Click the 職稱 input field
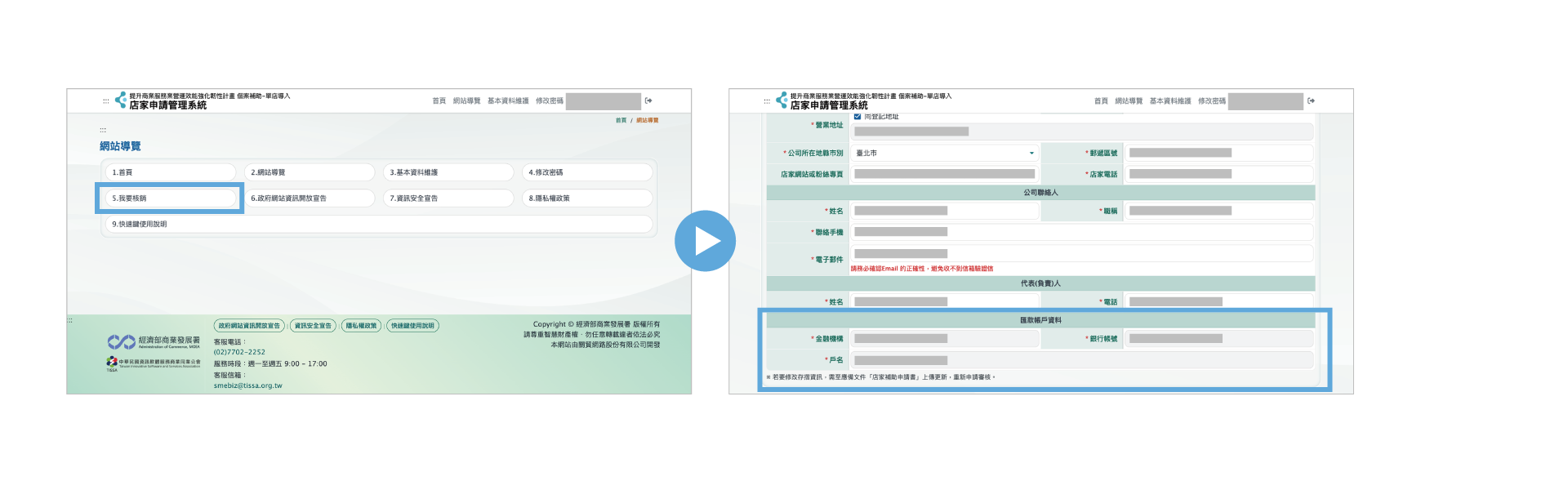This screenshot has width=1568, height=490. click(1219, 211)
